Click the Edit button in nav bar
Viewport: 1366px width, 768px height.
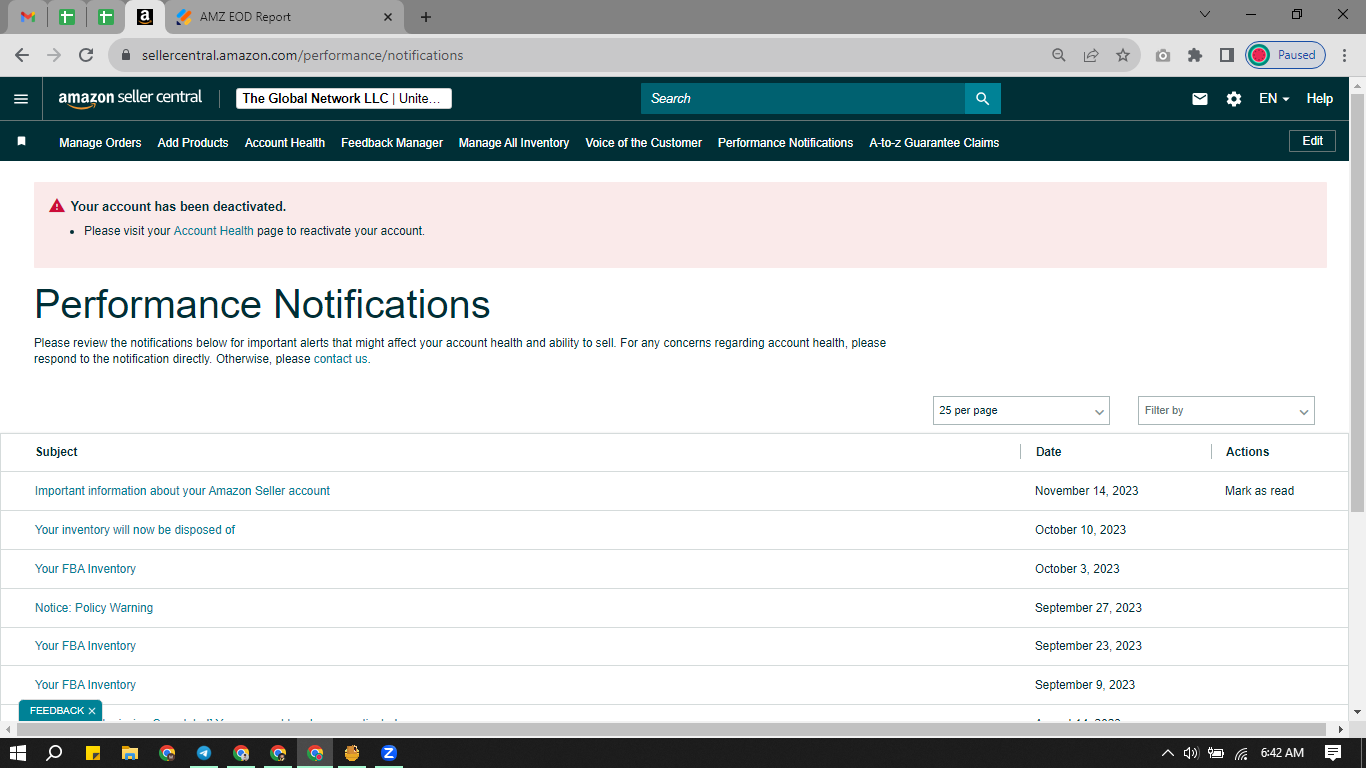(x=1313, y=141)
